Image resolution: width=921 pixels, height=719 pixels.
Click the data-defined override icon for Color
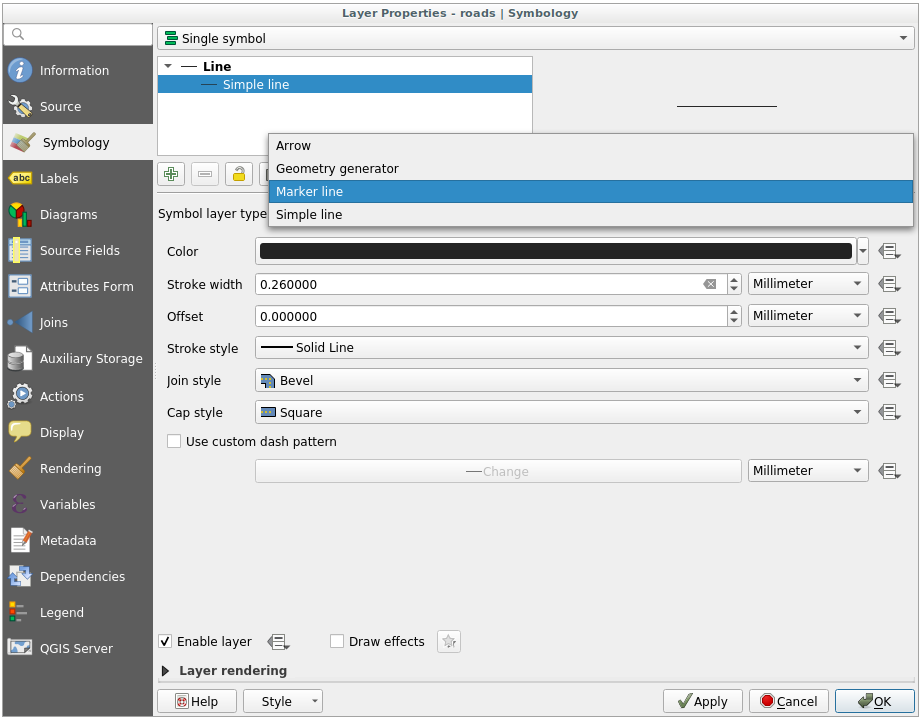tap(889, 252)
